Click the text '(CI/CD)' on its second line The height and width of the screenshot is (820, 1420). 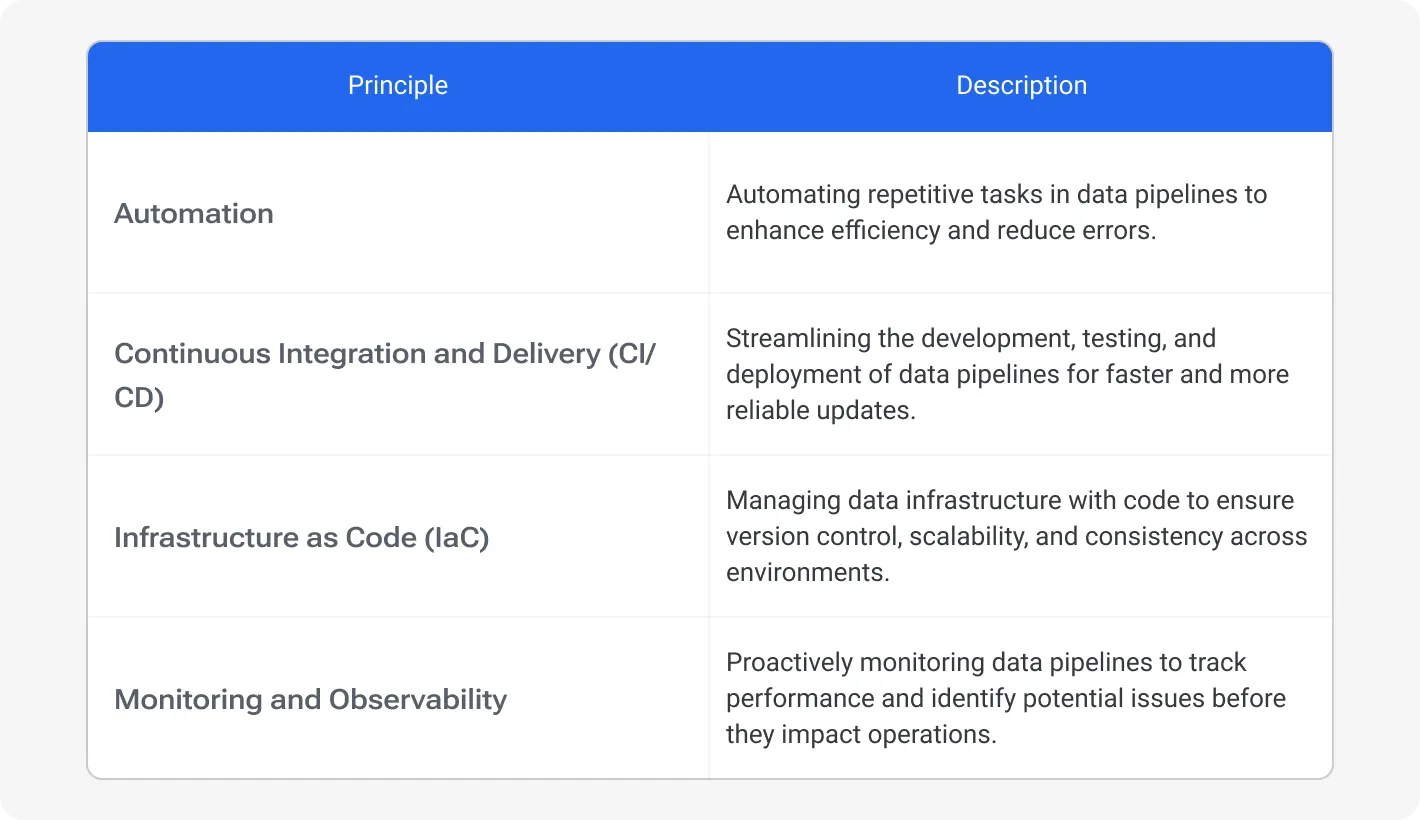138,396
